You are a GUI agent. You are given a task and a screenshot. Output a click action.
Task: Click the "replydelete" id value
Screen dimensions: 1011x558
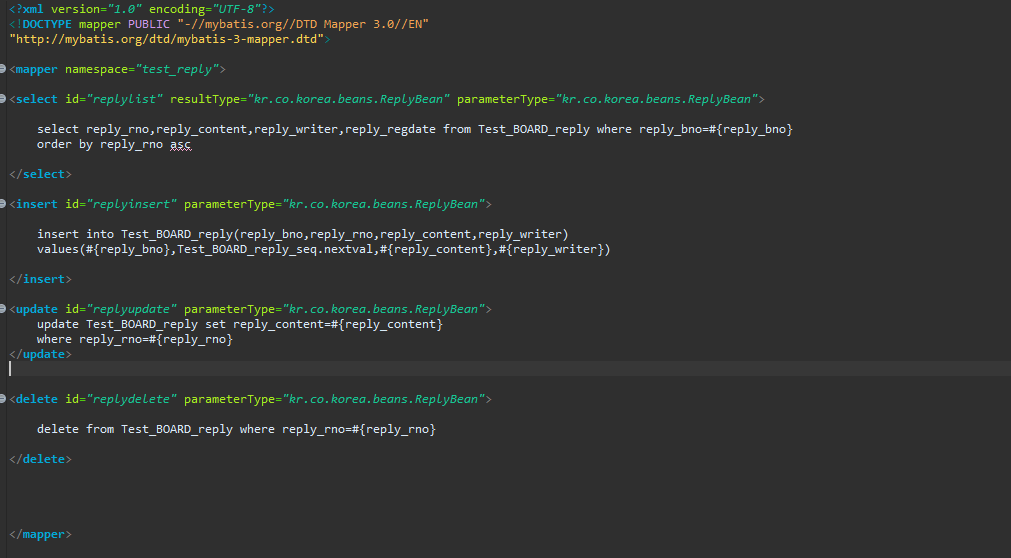coord(132,399)
